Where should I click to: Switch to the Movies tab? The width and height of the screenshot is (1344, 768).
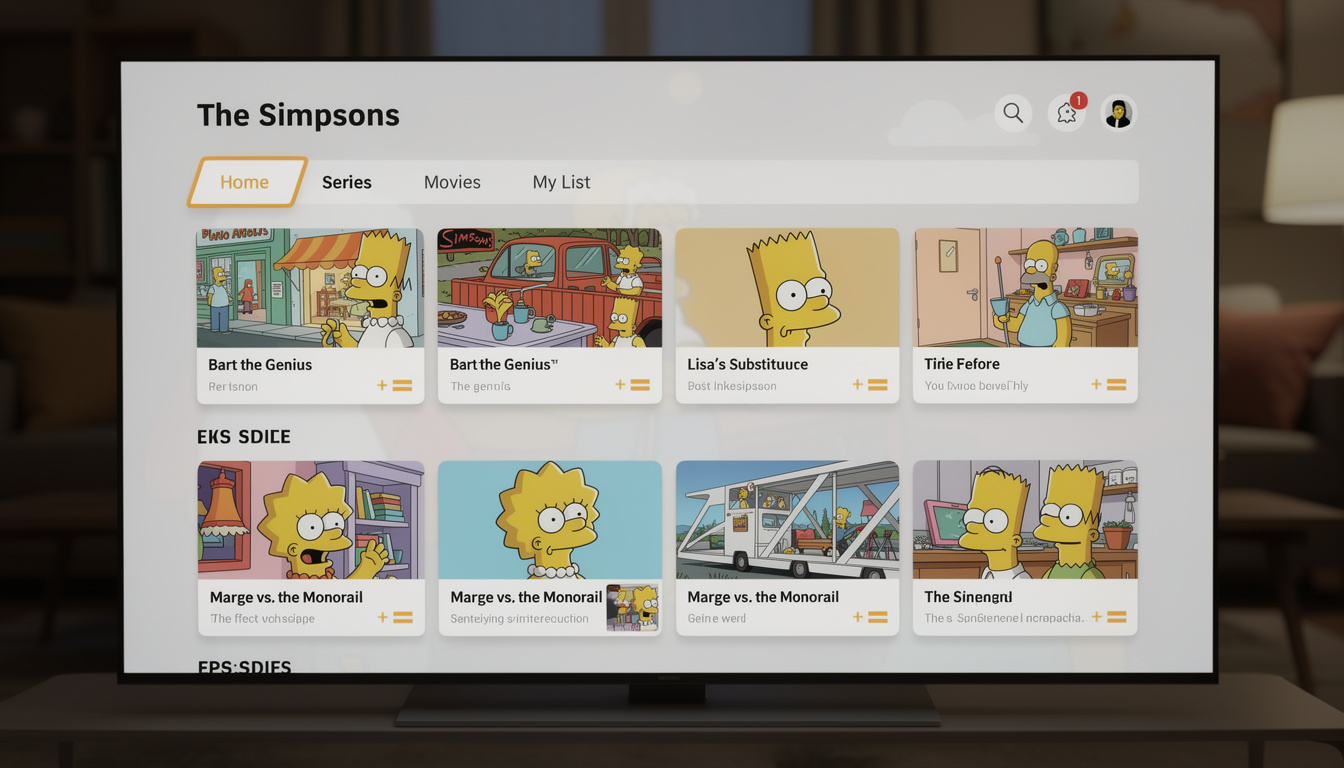click(452, 182)
